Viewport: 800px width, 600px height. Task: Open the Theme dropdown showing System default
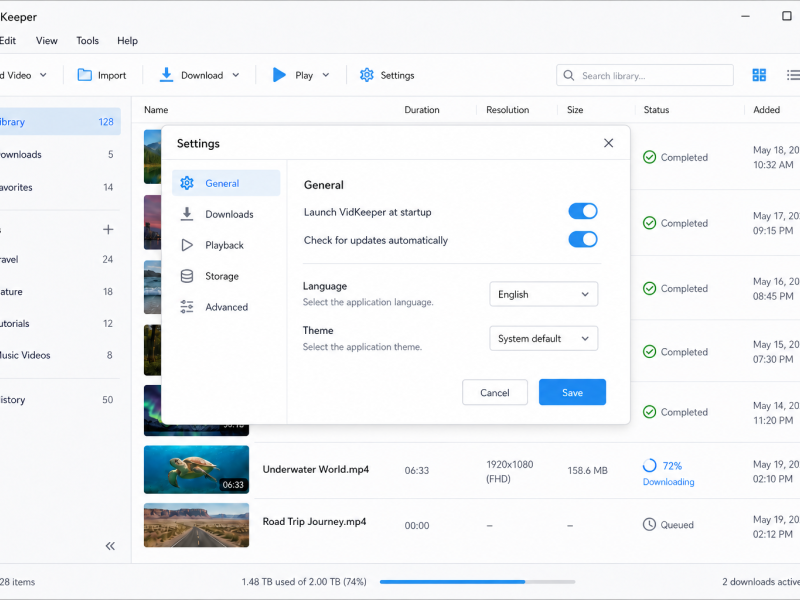543,338
